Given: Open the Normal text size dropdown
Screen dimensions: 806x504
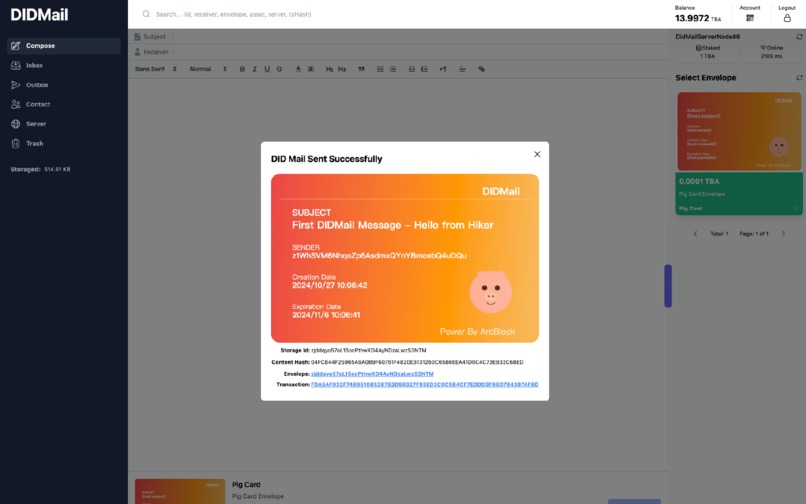Looking at the screenshot, I should (208, 69).
